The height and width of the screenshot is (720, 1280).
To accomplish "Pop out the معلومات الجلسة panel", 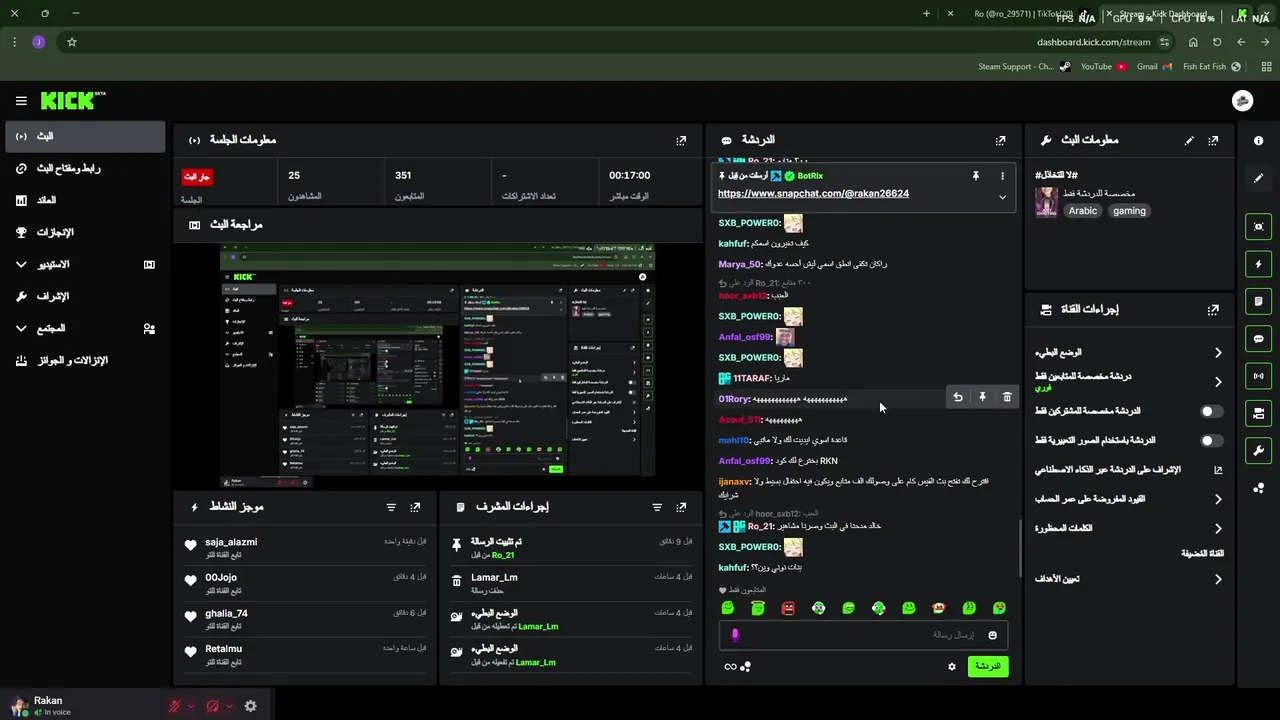I will click(x=681, y=141).
